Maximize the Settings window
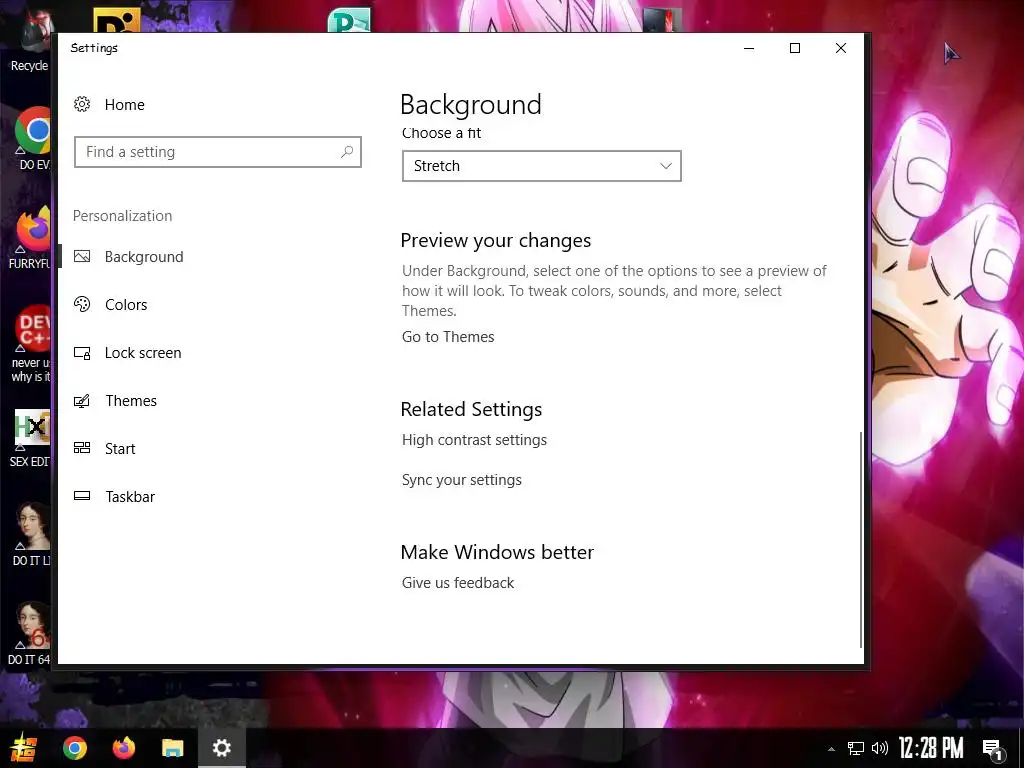This screenshot has width=1024, height=768. [x=795, y=48]
